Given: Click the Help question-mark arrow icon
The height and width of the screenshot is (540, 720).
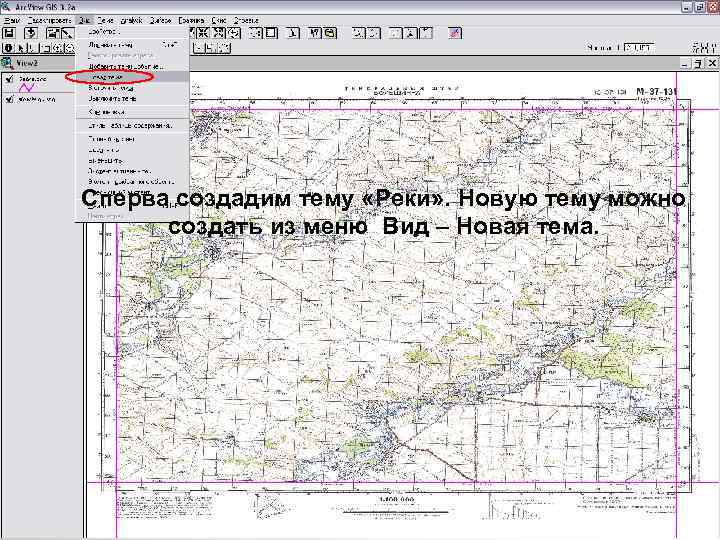Looking at the screenshot, I should 315,33.
